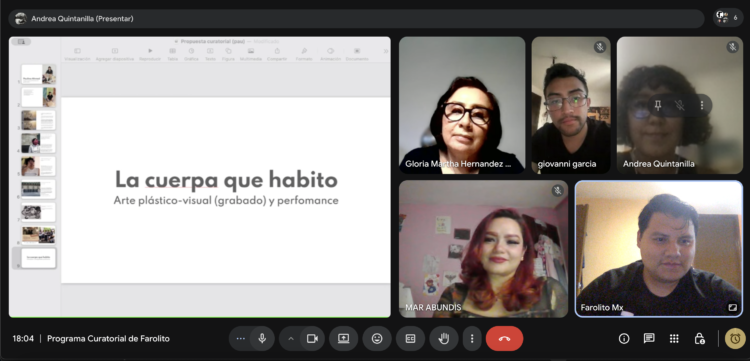Select slide 5 thumbnail in navigator
750x361 pixels.
click(38, 166)
